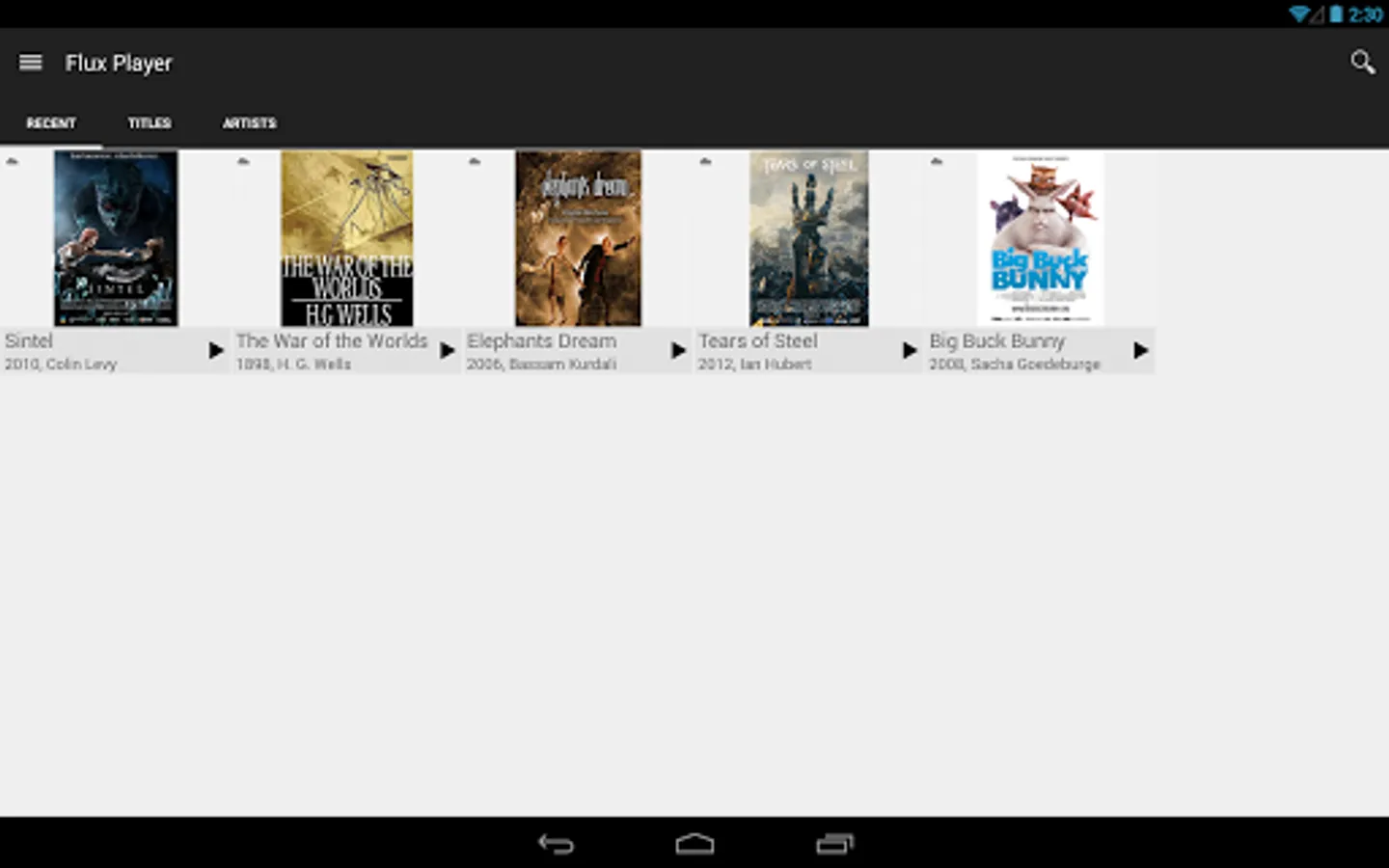The width and height of the screenshot is (1389, 868).
Task: Click the '2012, Ian Hubert' subtitle
Action: point(754,364)
